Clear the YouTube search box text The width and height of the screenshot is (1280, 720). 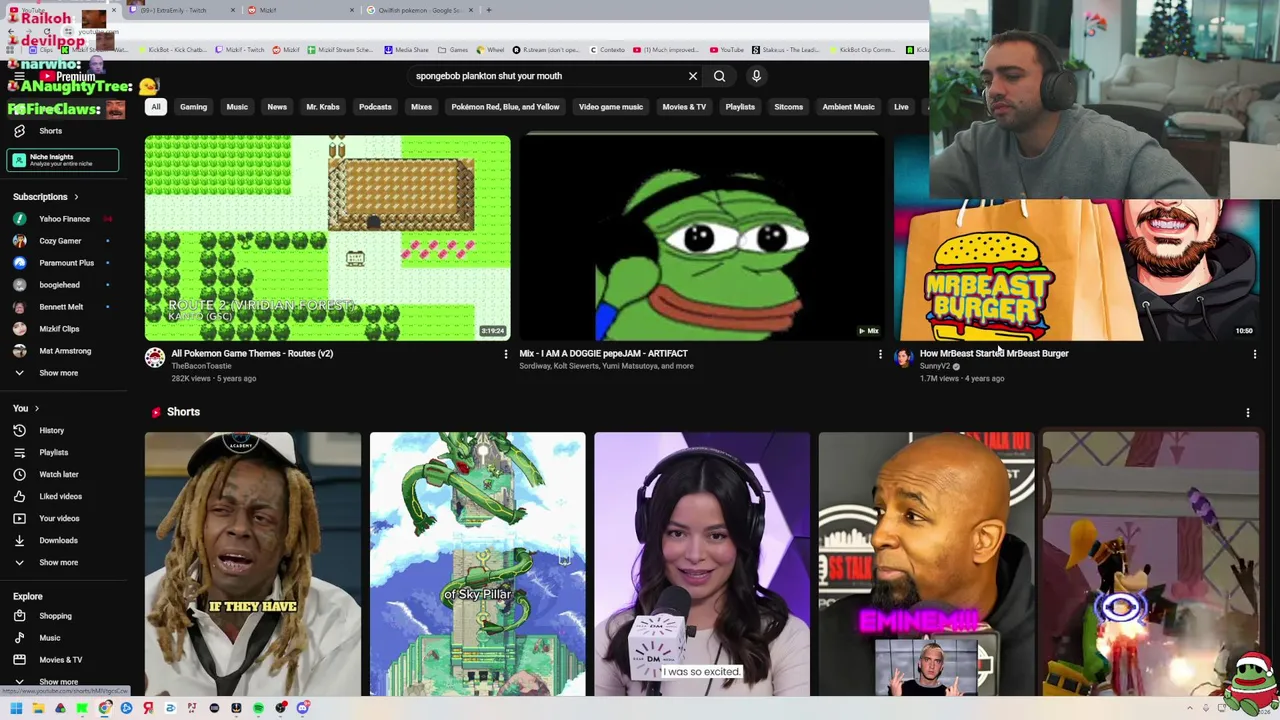692,76
